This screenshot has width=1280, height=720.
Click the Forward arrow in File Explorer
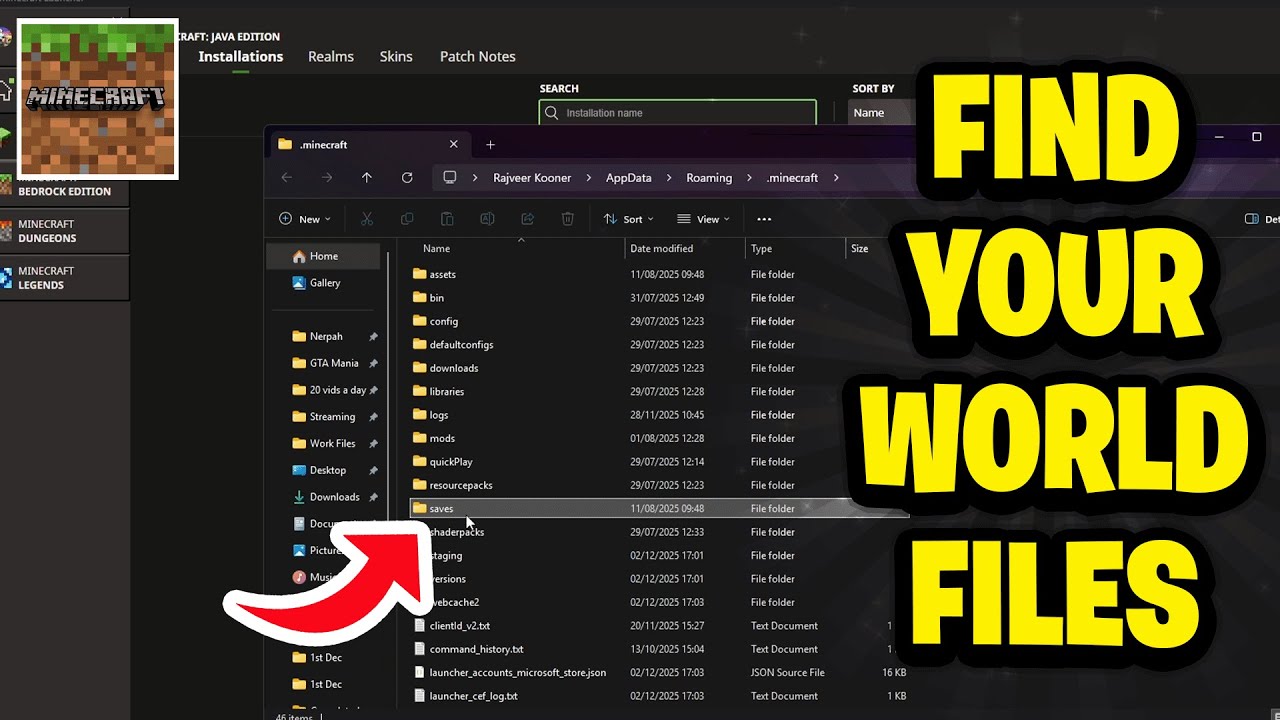pos(327,177)
